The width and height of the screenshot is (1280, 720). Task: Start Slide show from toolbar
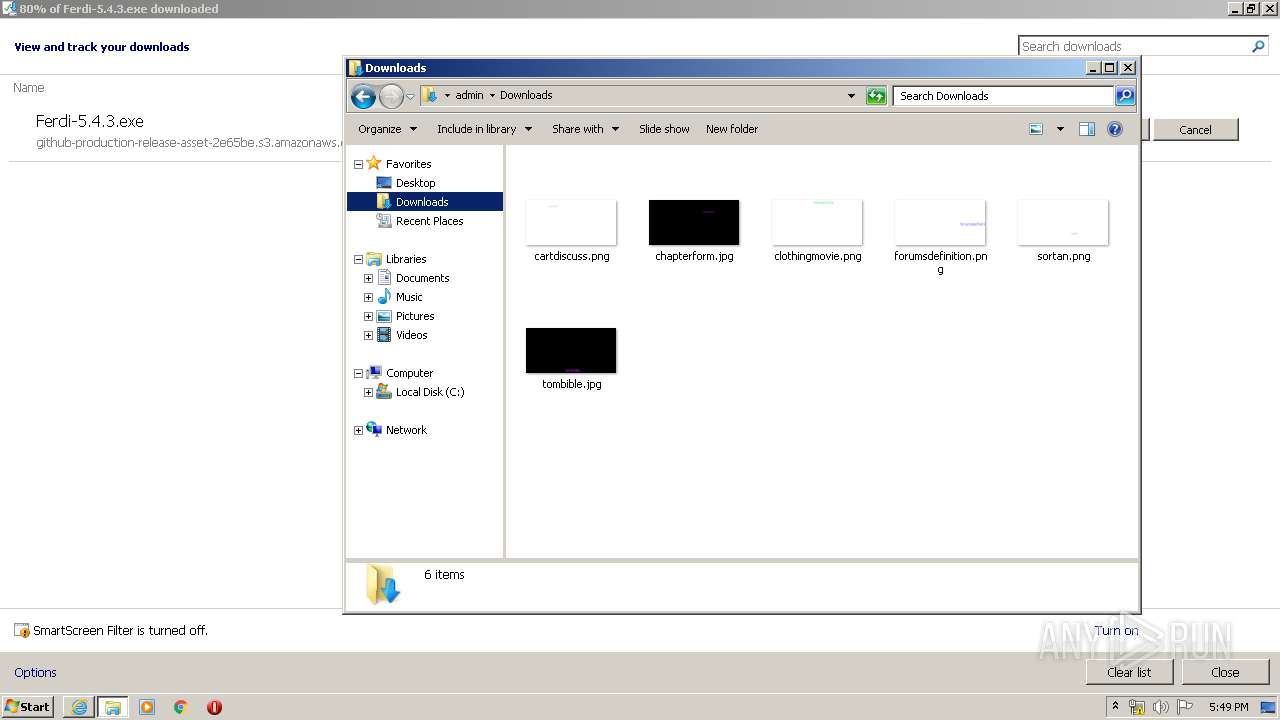(664, 129)
